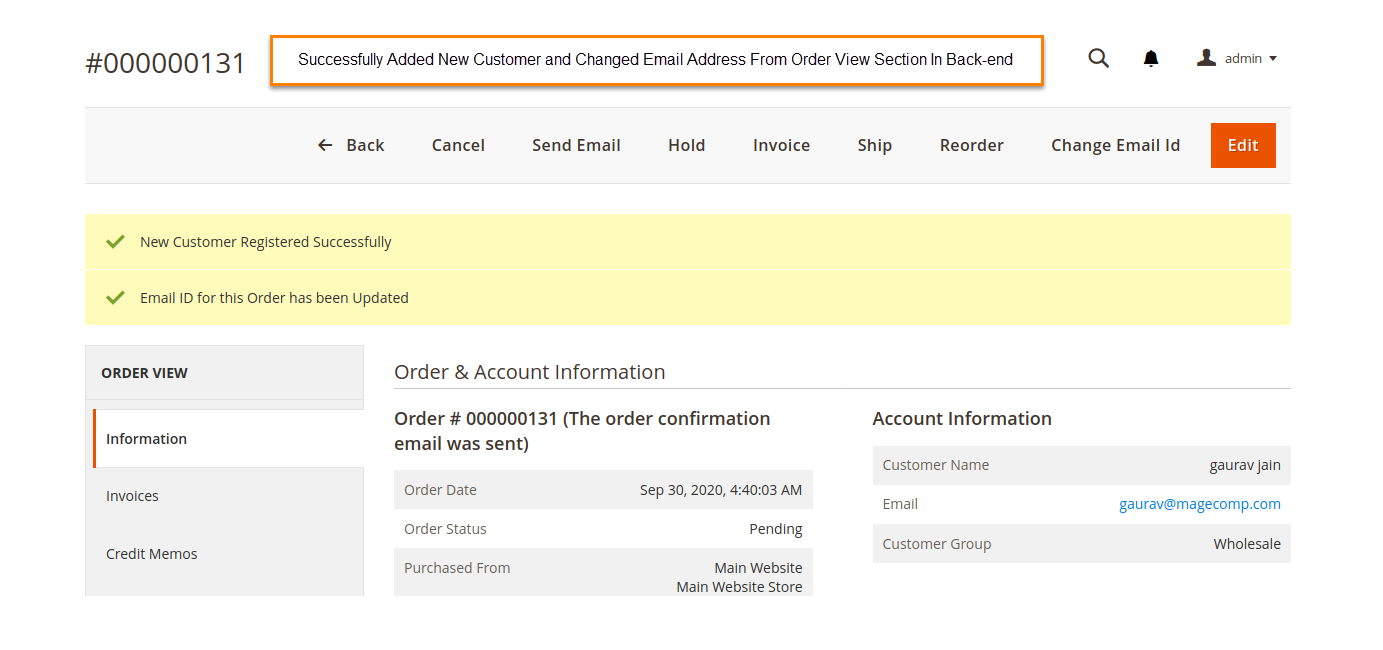
Task: Click the admin user avatar icon
Action: [x=1206, y=59]
